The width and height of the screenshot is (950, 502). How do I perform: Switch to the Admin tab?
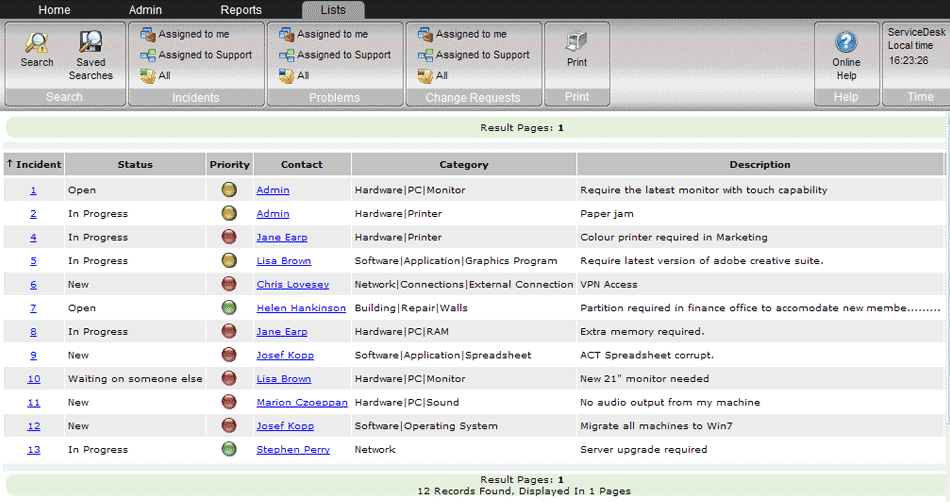pos(145,10)
